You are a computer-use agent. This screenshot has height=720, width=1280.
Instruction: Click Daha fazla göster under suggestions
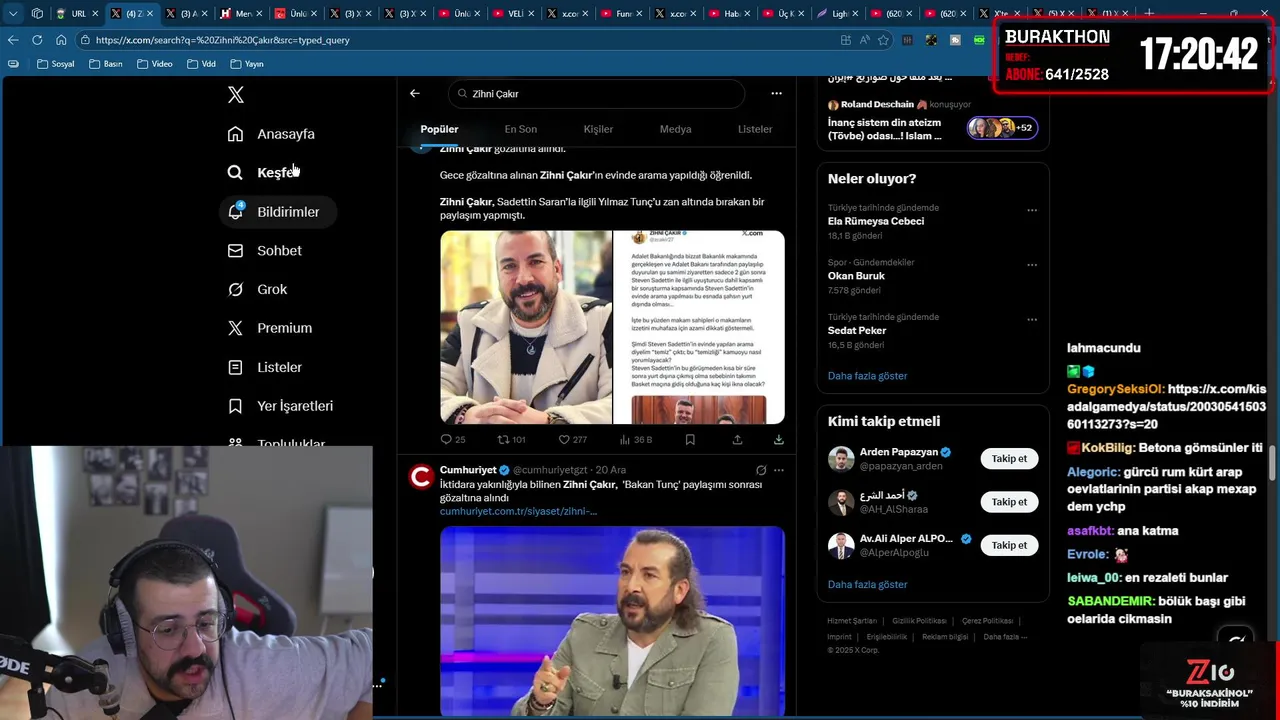click(867, 584)
